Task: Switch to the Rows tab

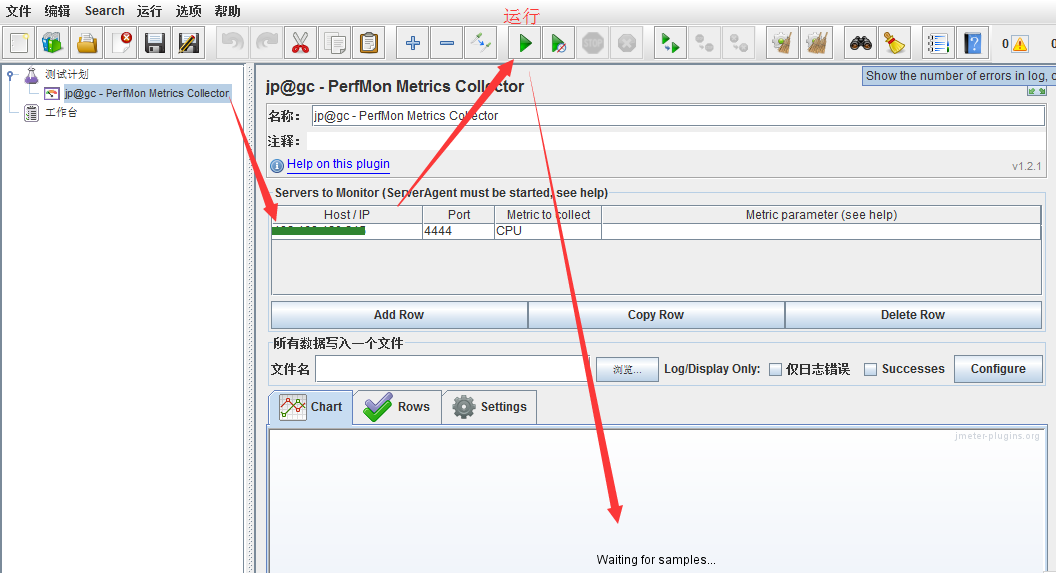Action: [397, 407]
